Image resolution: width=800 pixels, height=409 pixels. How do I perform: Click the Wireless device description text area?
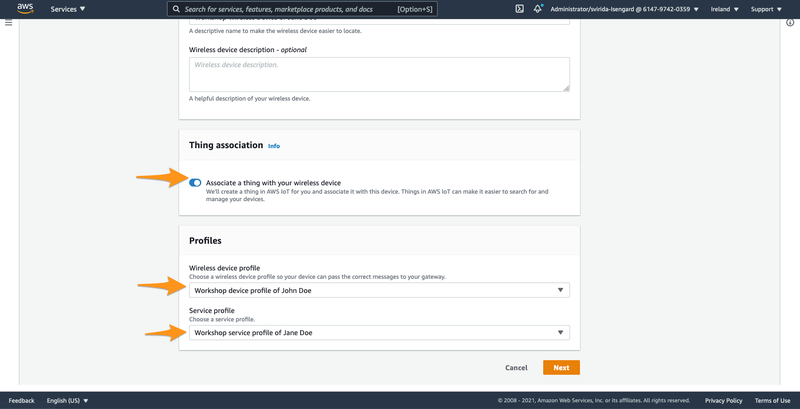tap(379, 74)
